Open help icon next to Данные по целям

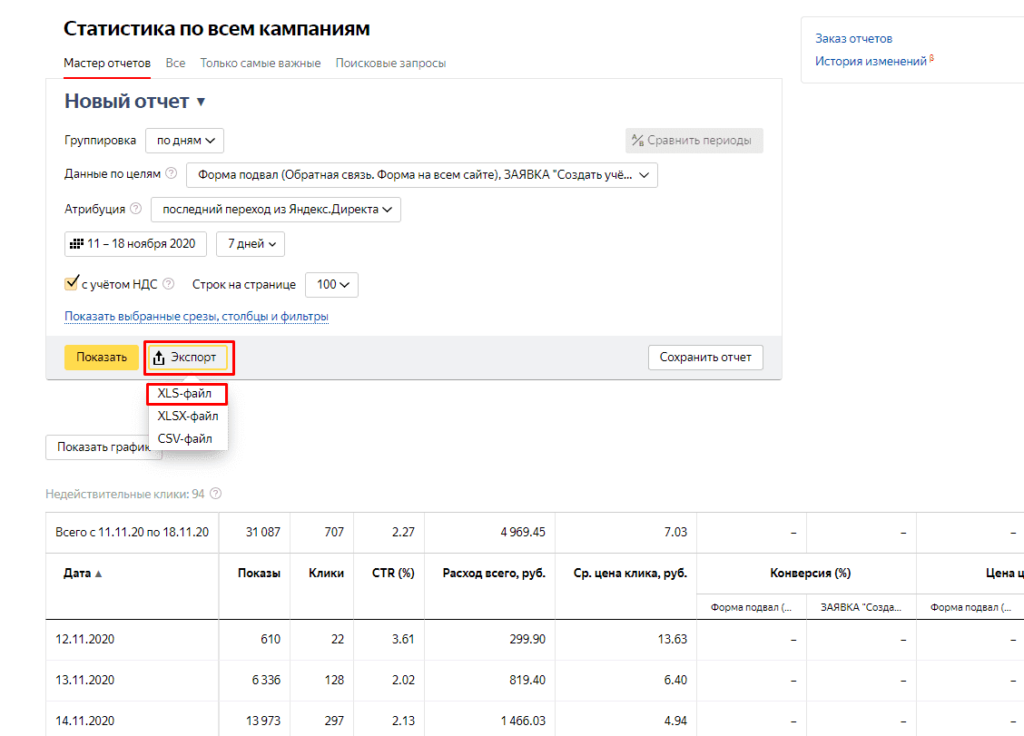[x=171, y=174]
